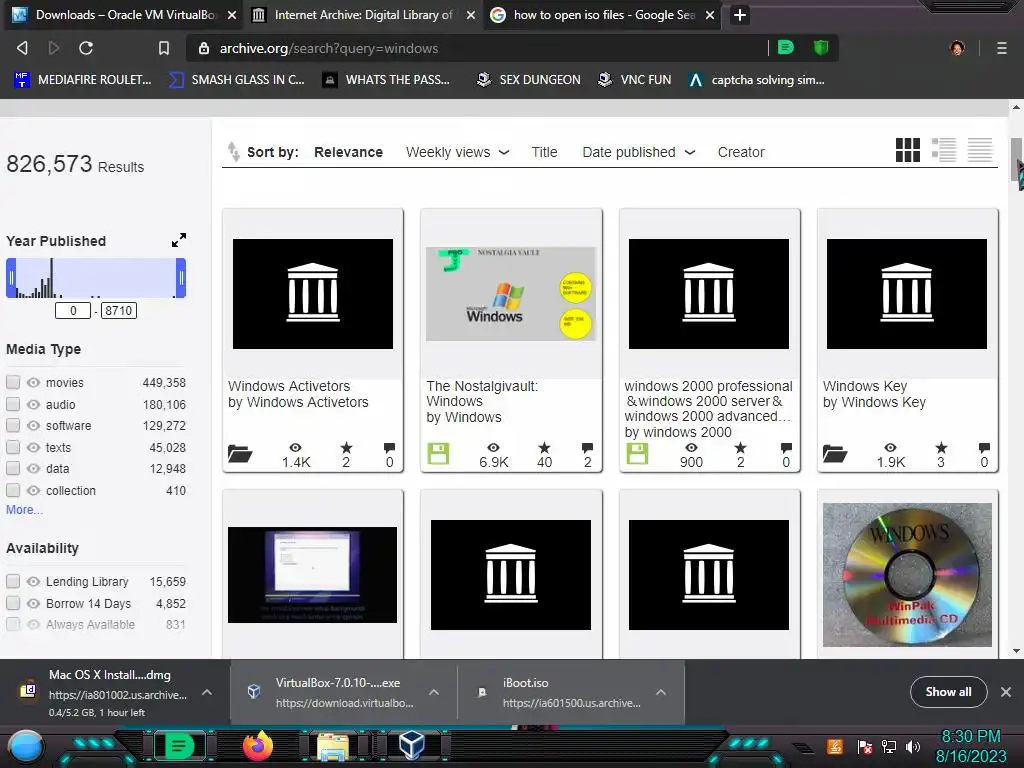This screenshot has height=768, width=1024.
Task: Expand the iBoot.iso download options
Action: (x=661, y=692)
